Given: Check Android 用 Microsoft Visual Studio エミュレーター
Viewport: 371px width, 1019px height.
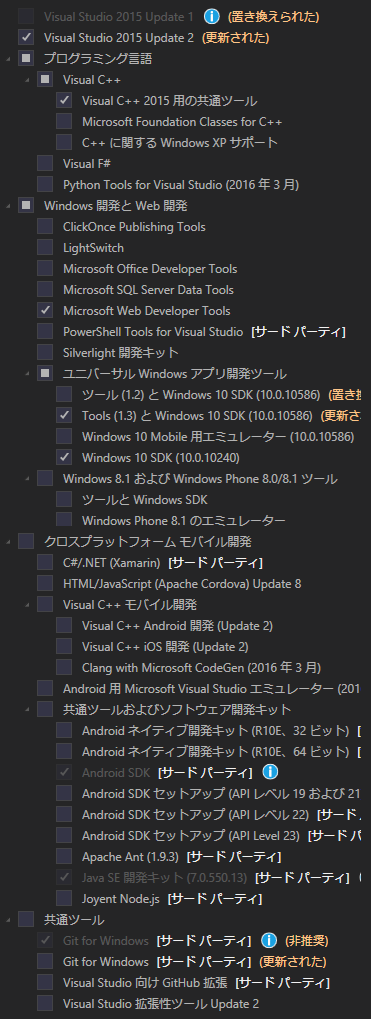Looking at the screenshot, I should point(45,688).
